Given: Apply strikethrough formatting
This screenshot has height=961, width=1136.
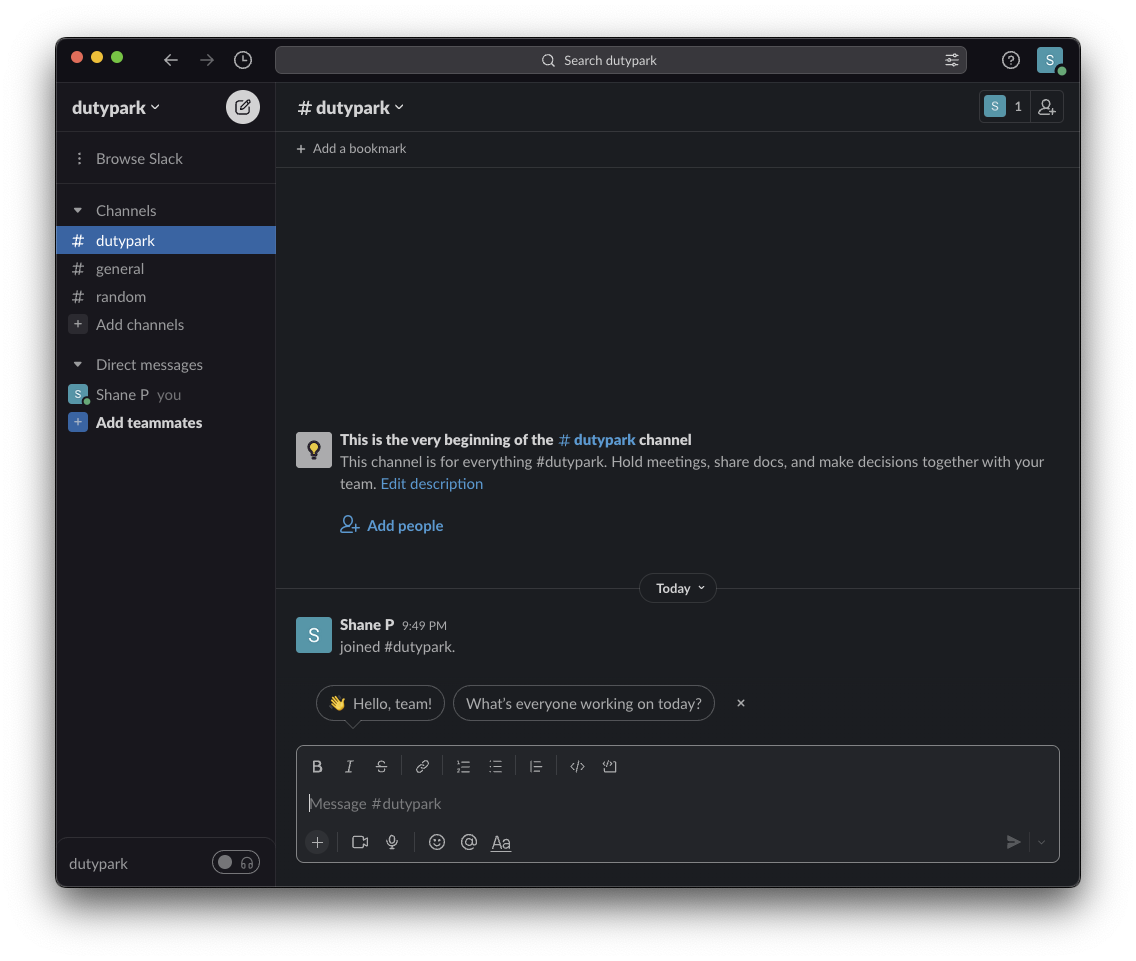Looking at the screenshot, I should [381, 767].
